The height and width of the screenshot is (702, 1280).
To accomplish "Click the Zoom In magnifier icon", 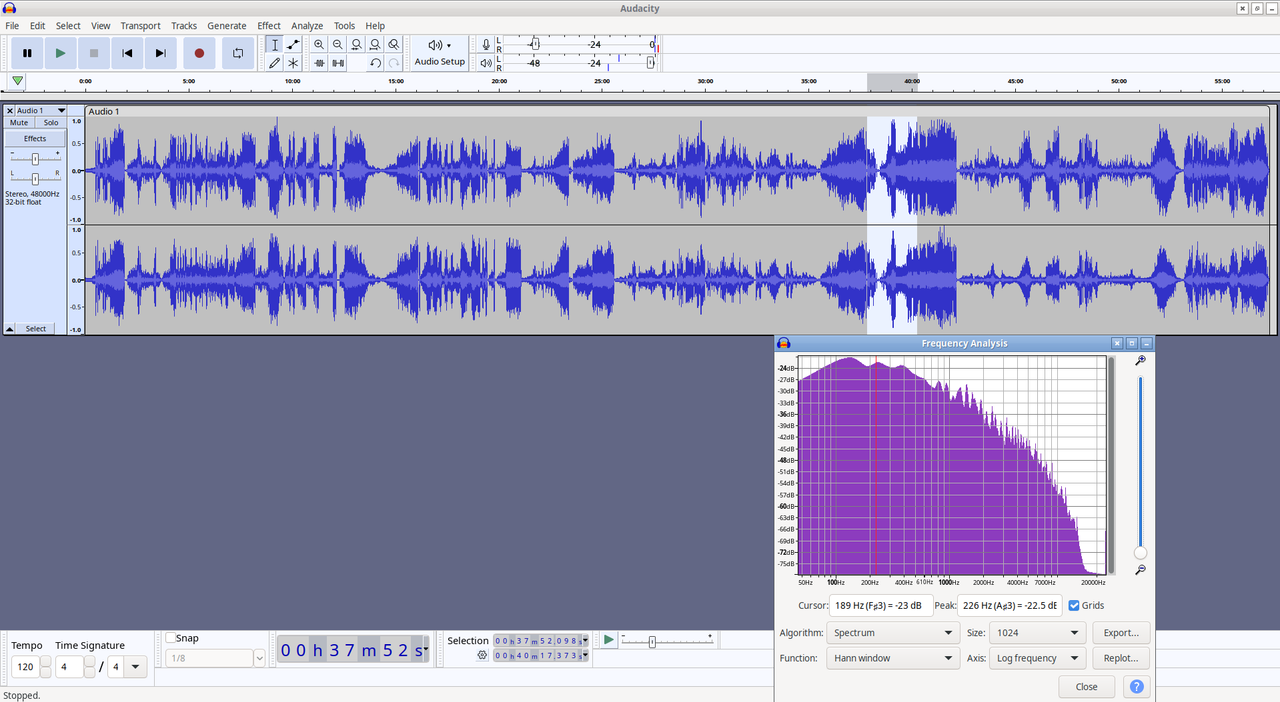I will (319, 45).
